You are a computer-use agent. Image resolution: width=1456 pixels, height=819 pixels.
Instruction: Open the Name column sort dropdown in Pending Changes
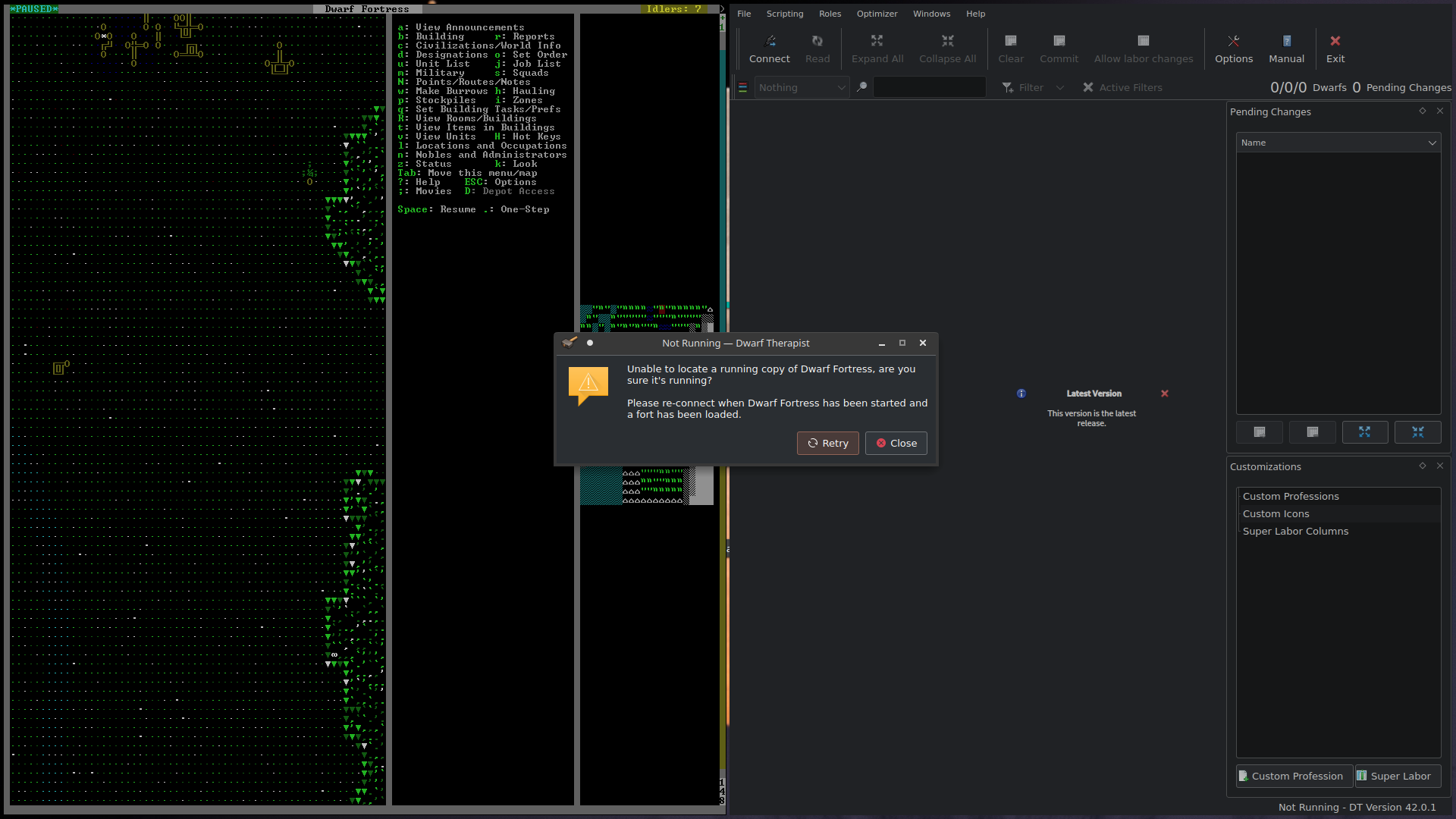[x=1432, y=143]
